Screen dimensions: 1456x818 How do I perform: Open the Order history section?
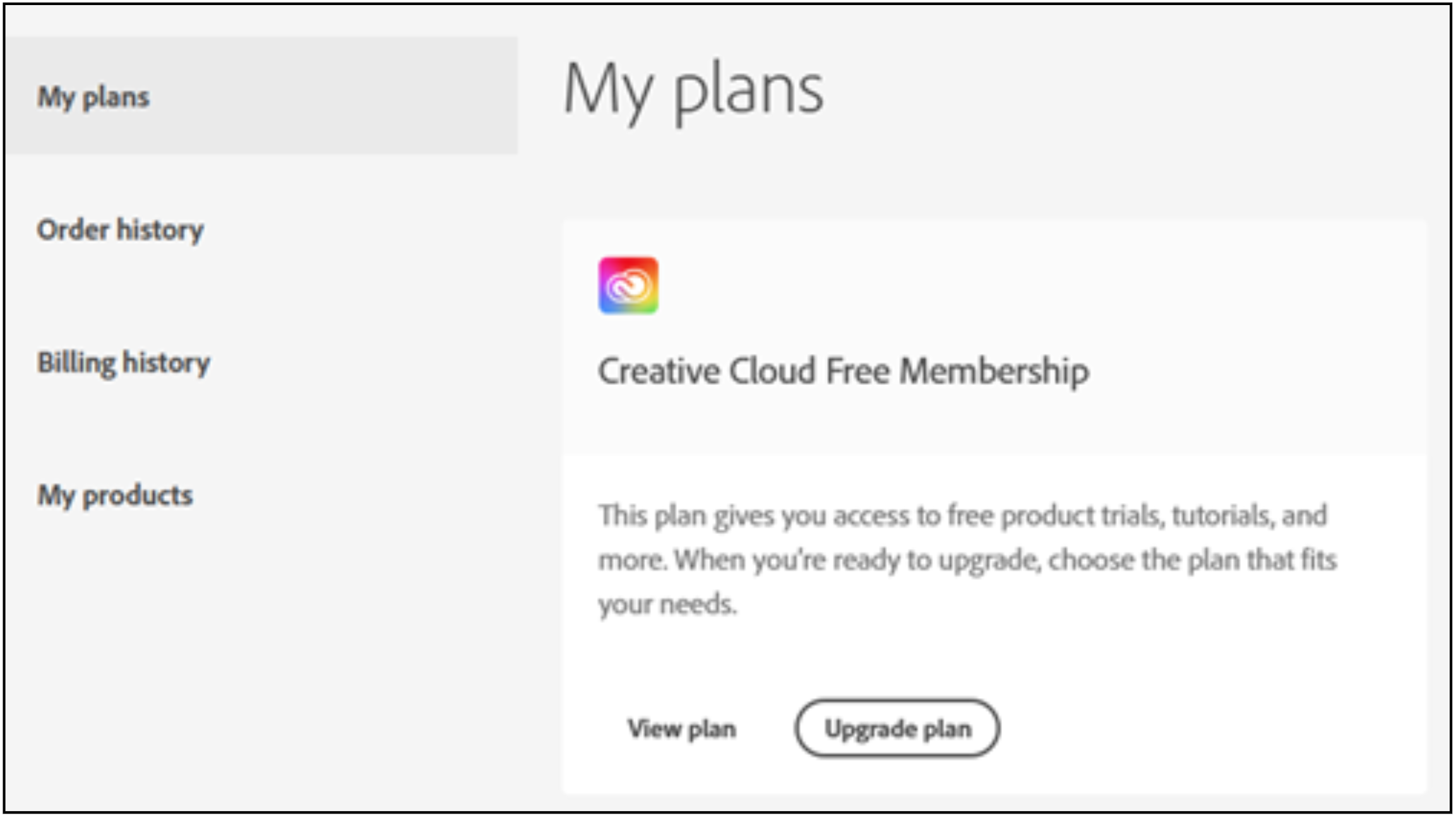(120, 230)
